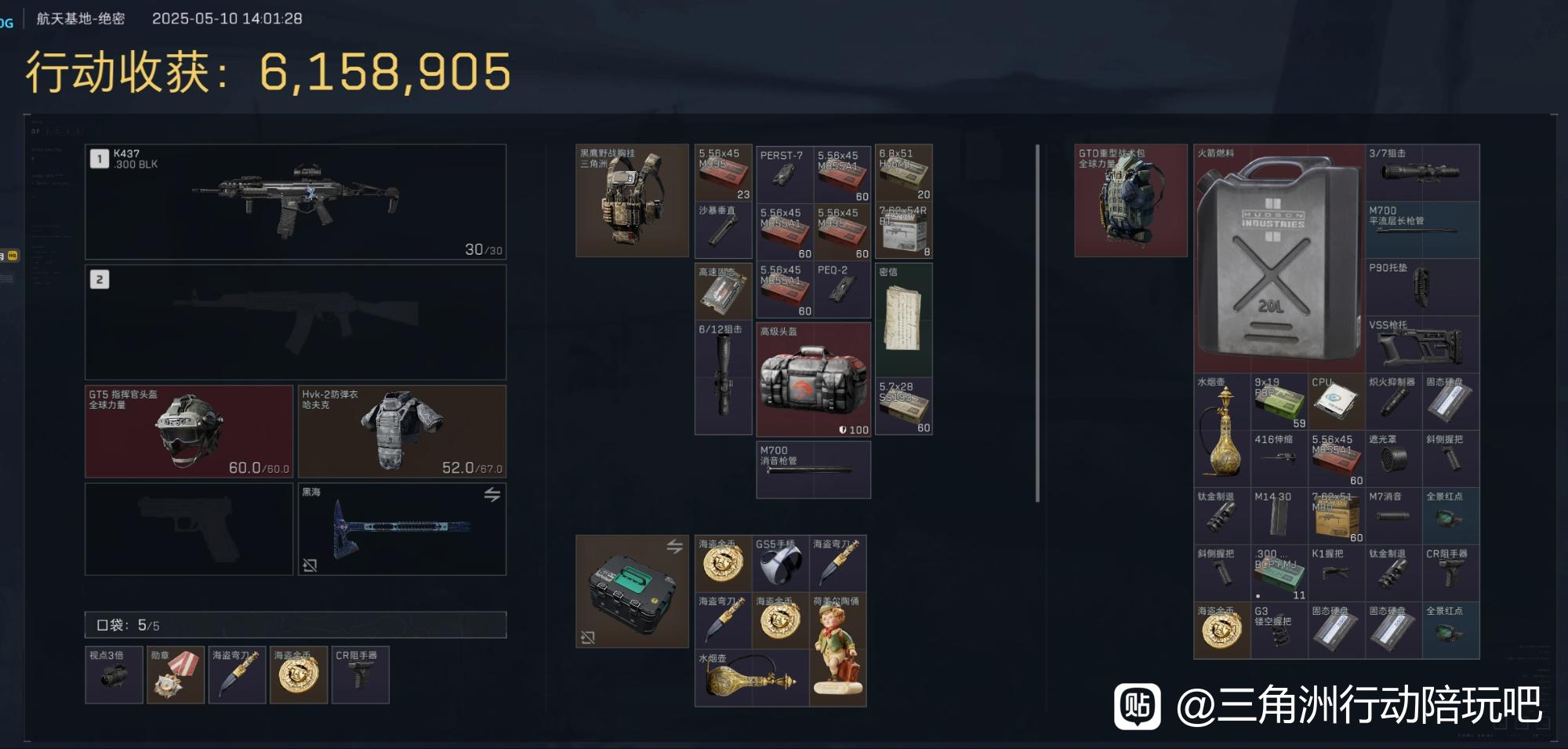Viewport: 1568px width, 749px height.
Task: Select the 黑鹰野战胸挂 chest rig
Action: coord(632,200)
